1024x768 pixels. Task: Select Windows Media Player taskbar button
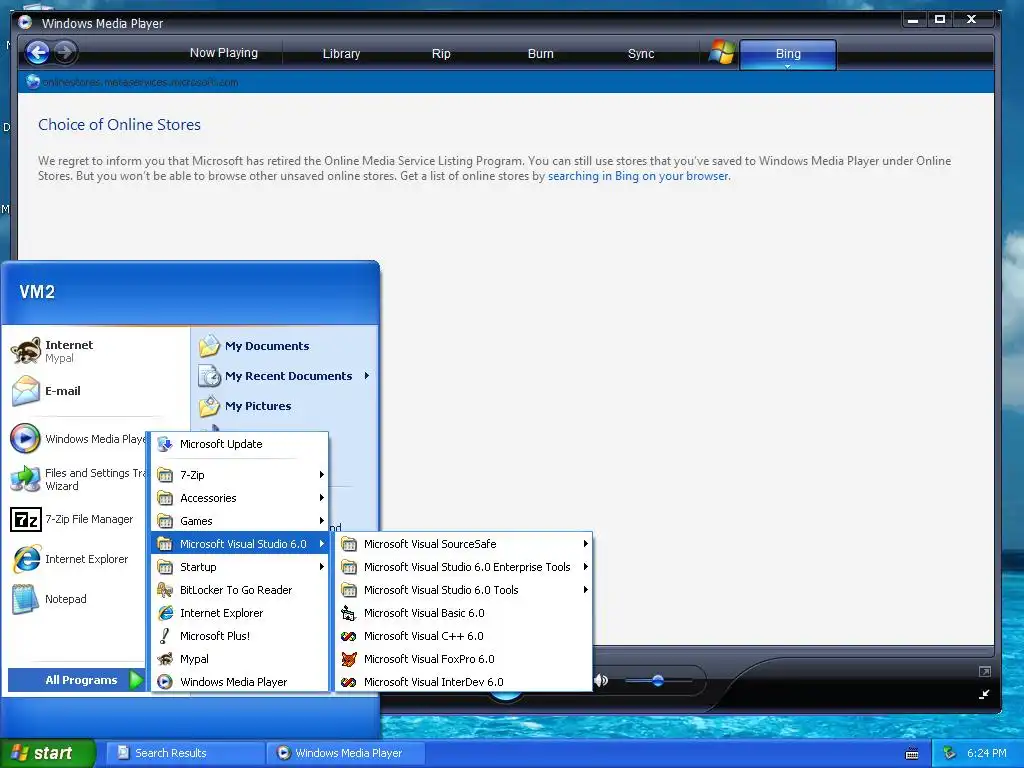pos(346,753)
